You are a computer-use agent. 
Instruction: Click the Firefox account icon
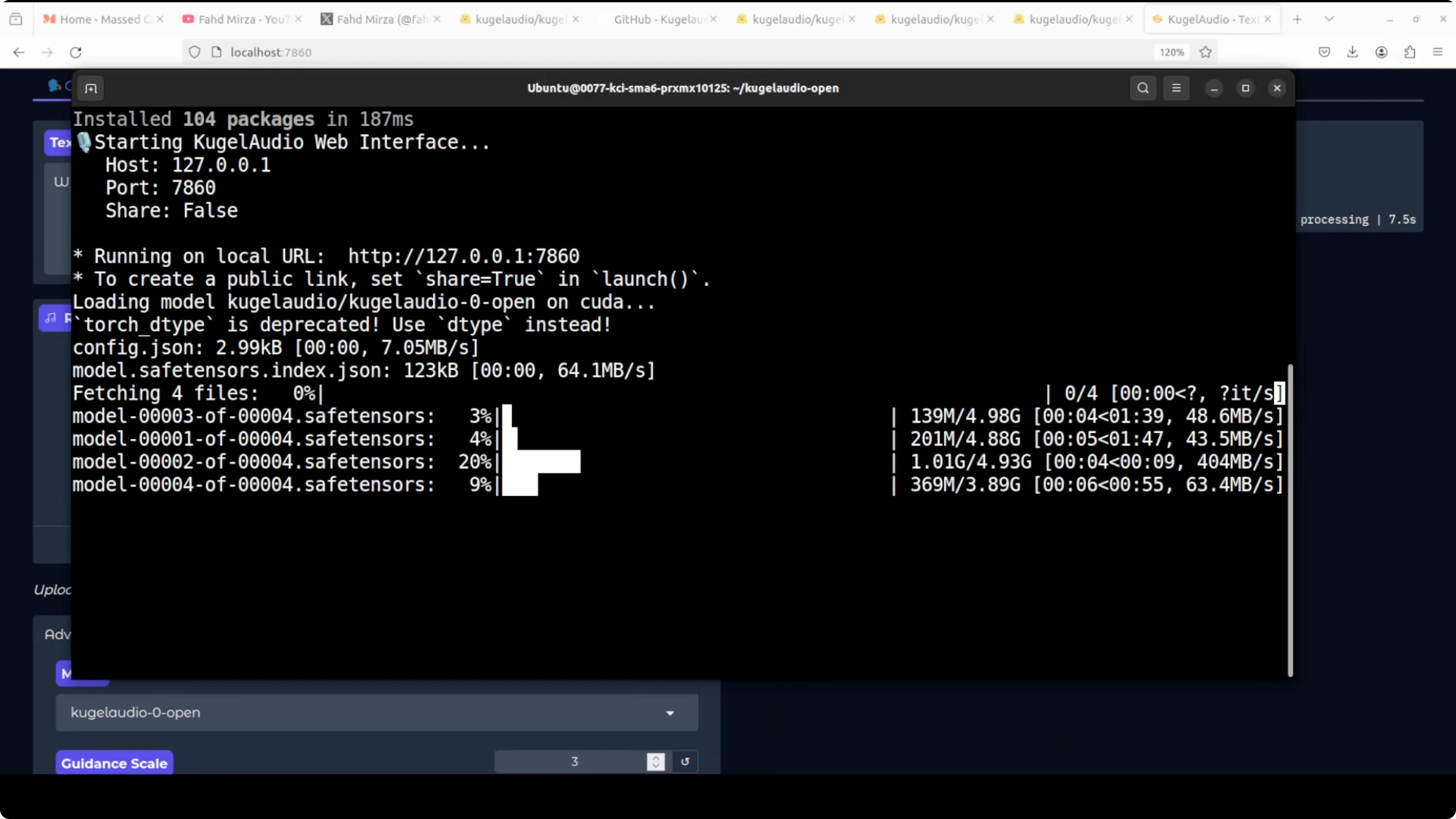click(x=1381, y=53)
